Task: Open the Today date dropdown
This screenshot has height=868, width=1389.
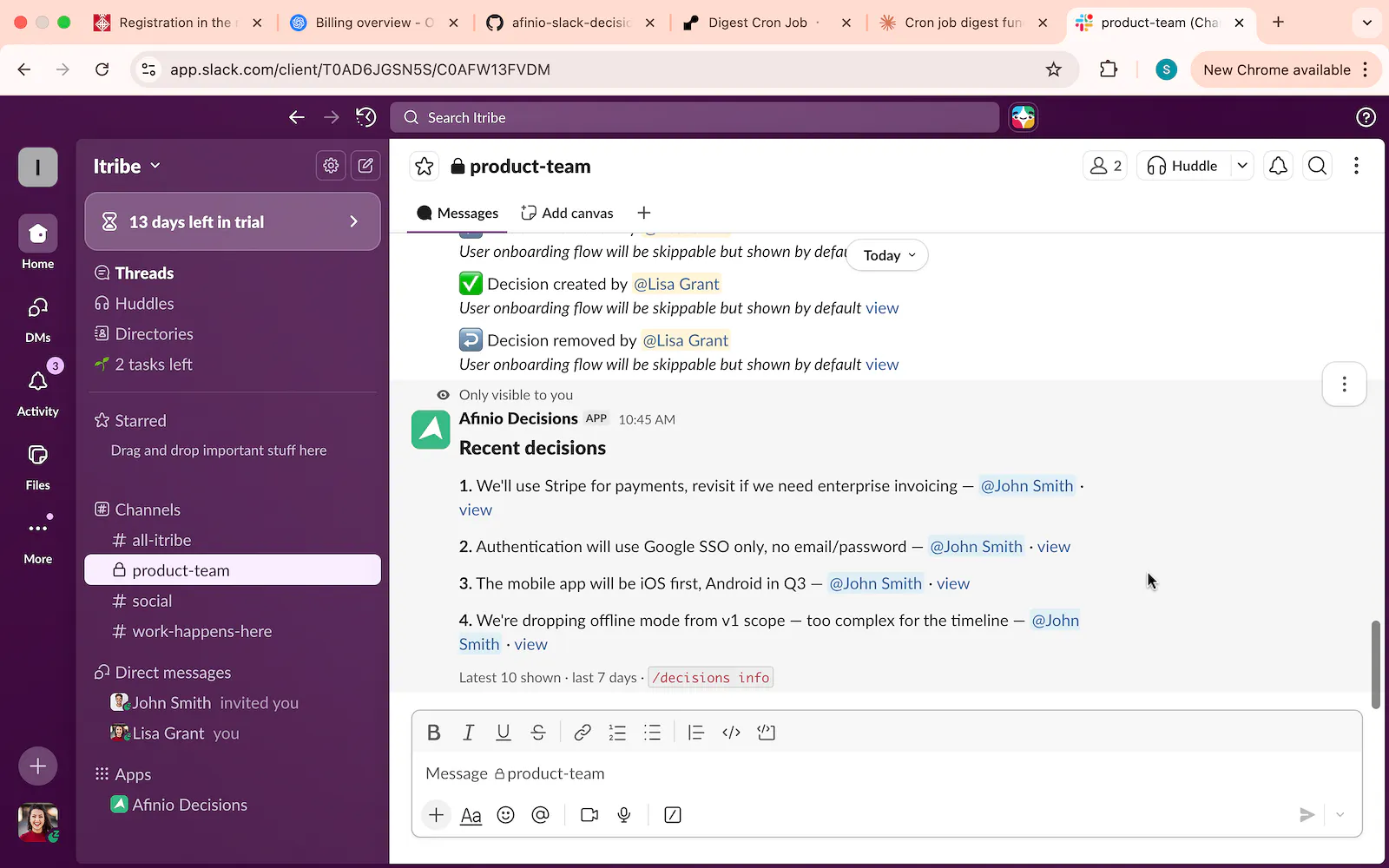Action: [x=889, y=255]
